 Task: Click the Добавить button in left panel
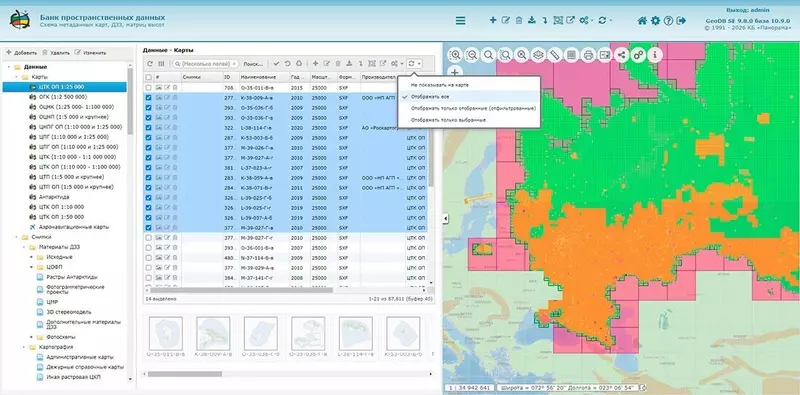click(21, 53)
